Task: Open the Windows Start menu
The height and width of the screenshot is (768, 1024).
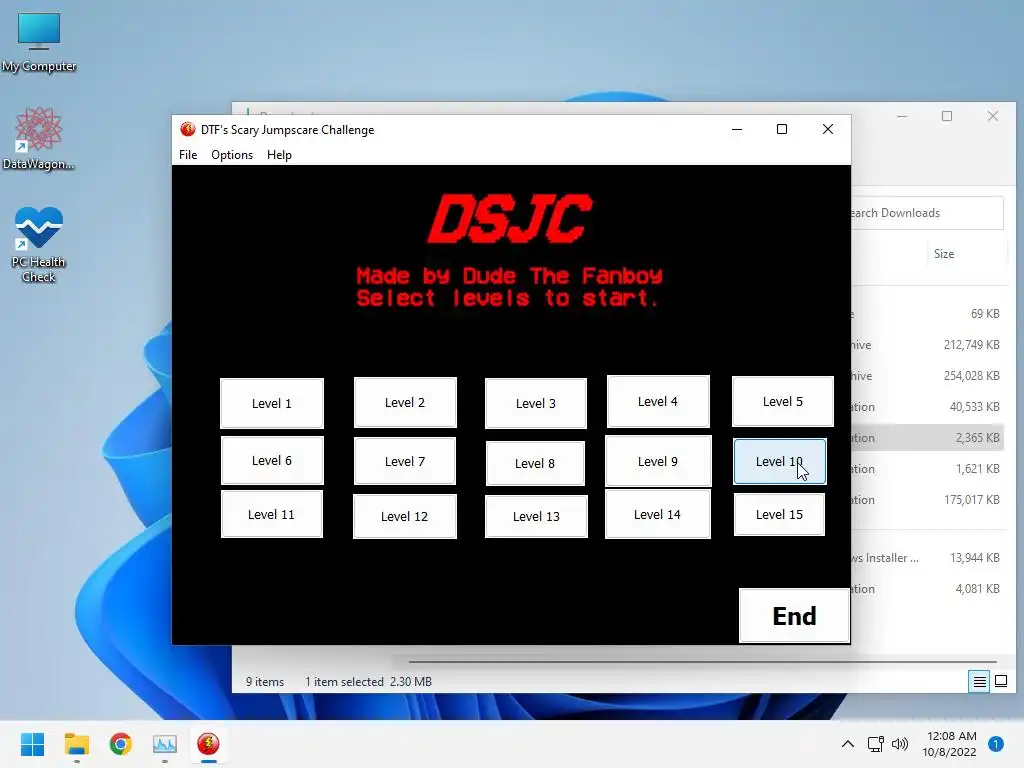Action: pyautogui.click(x=32, y=744)
